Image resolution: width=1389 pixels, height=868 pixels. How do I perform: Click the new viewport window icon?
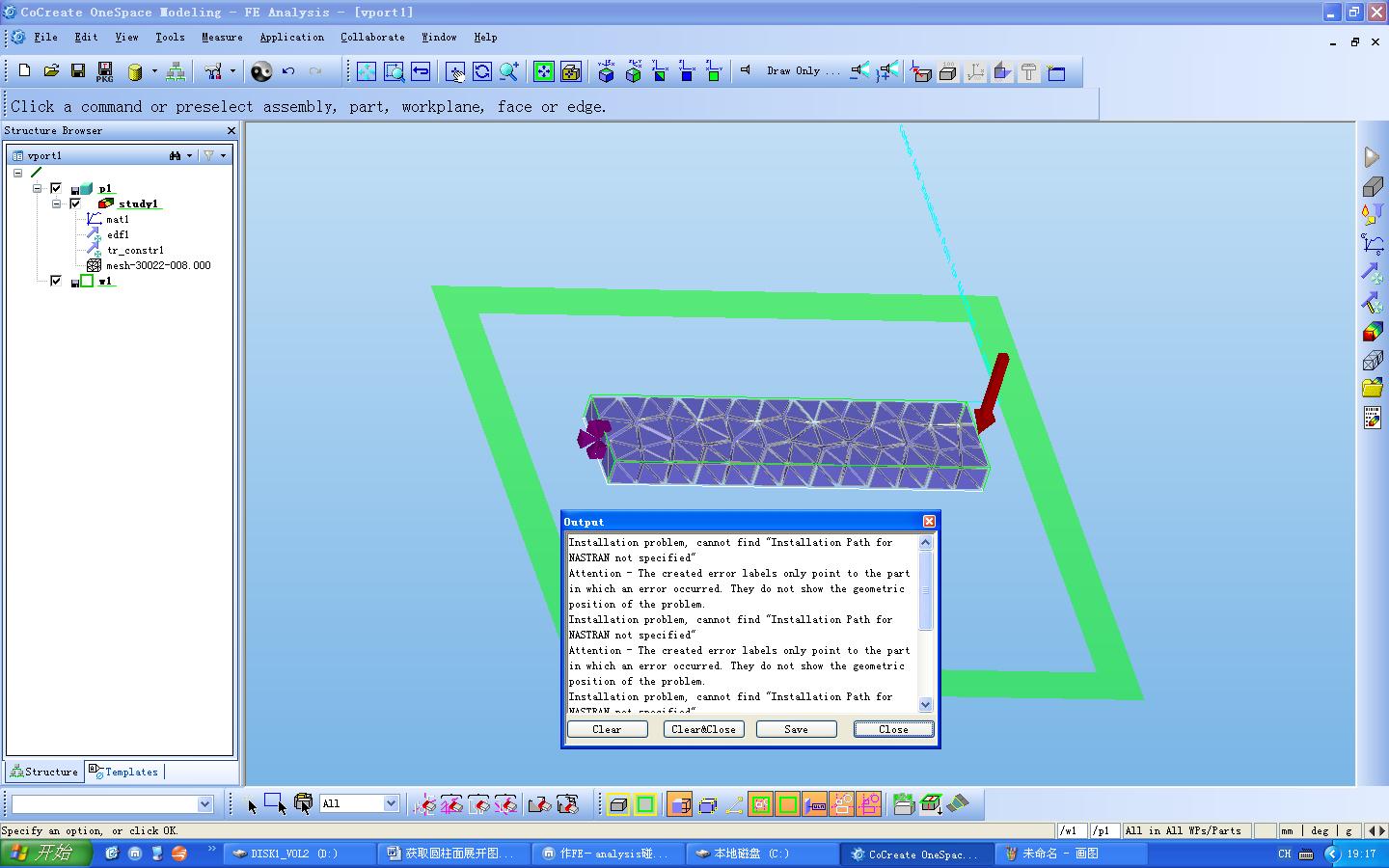tap(1056, 71)
